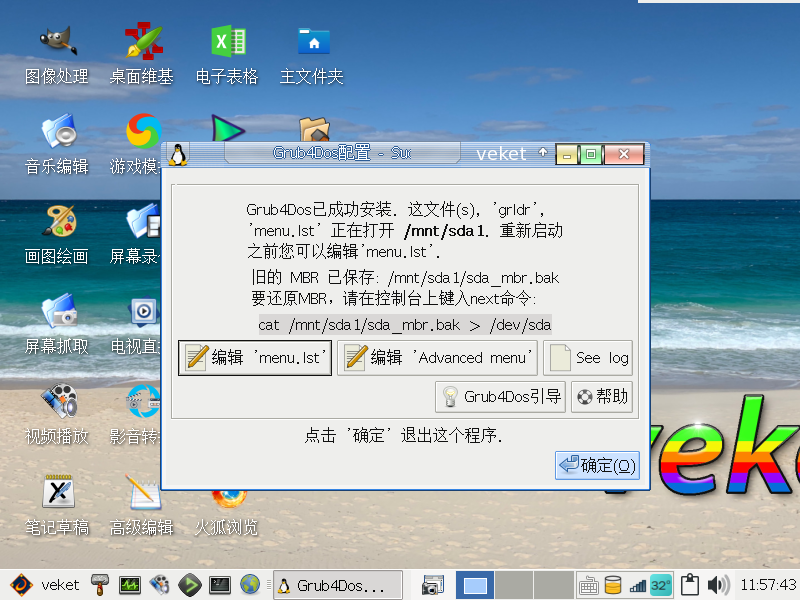Open clipboard tray icon
Viewport: 800px width, 600px height.
point(690,585)
